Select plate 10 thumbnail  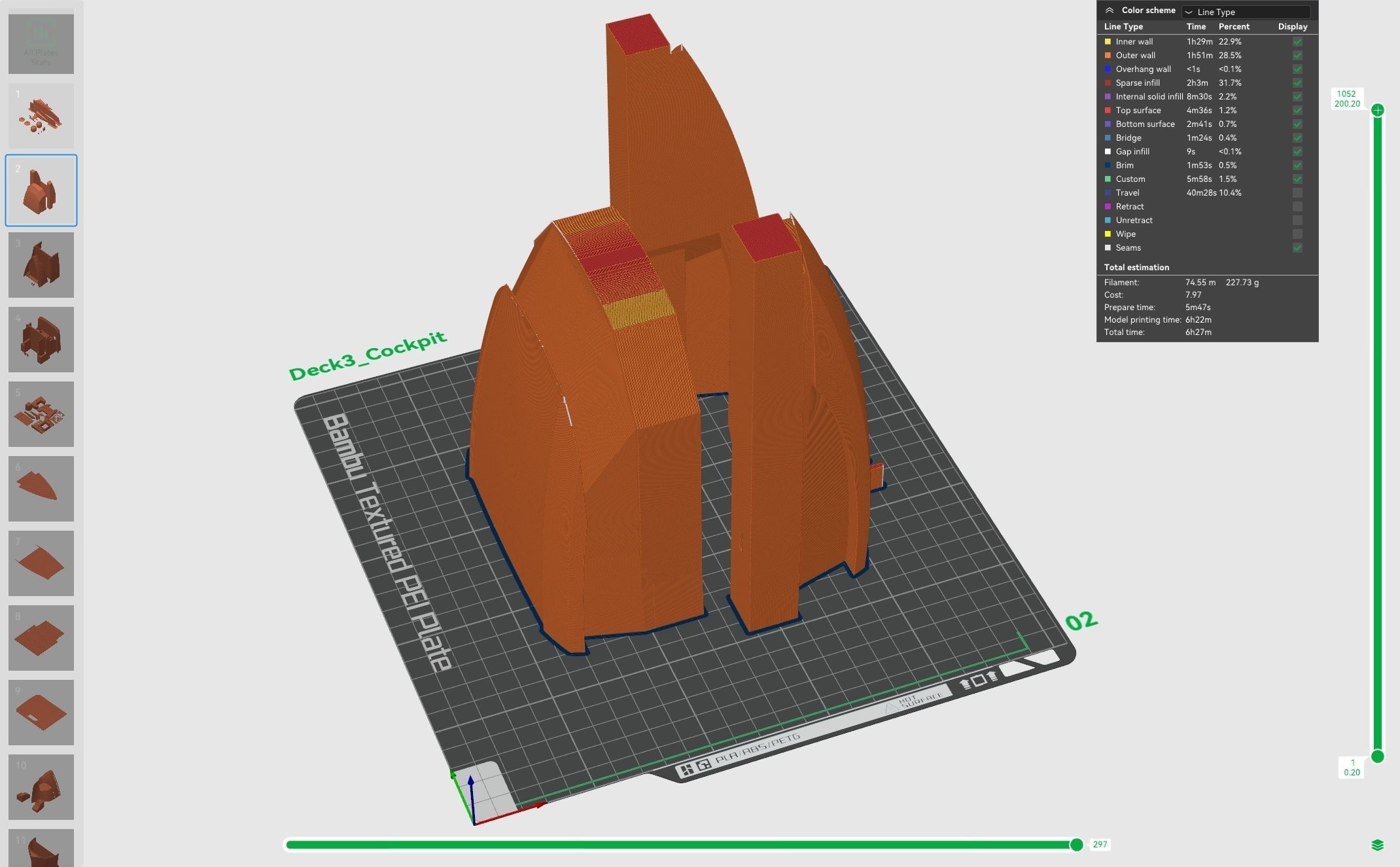point(41,787)
